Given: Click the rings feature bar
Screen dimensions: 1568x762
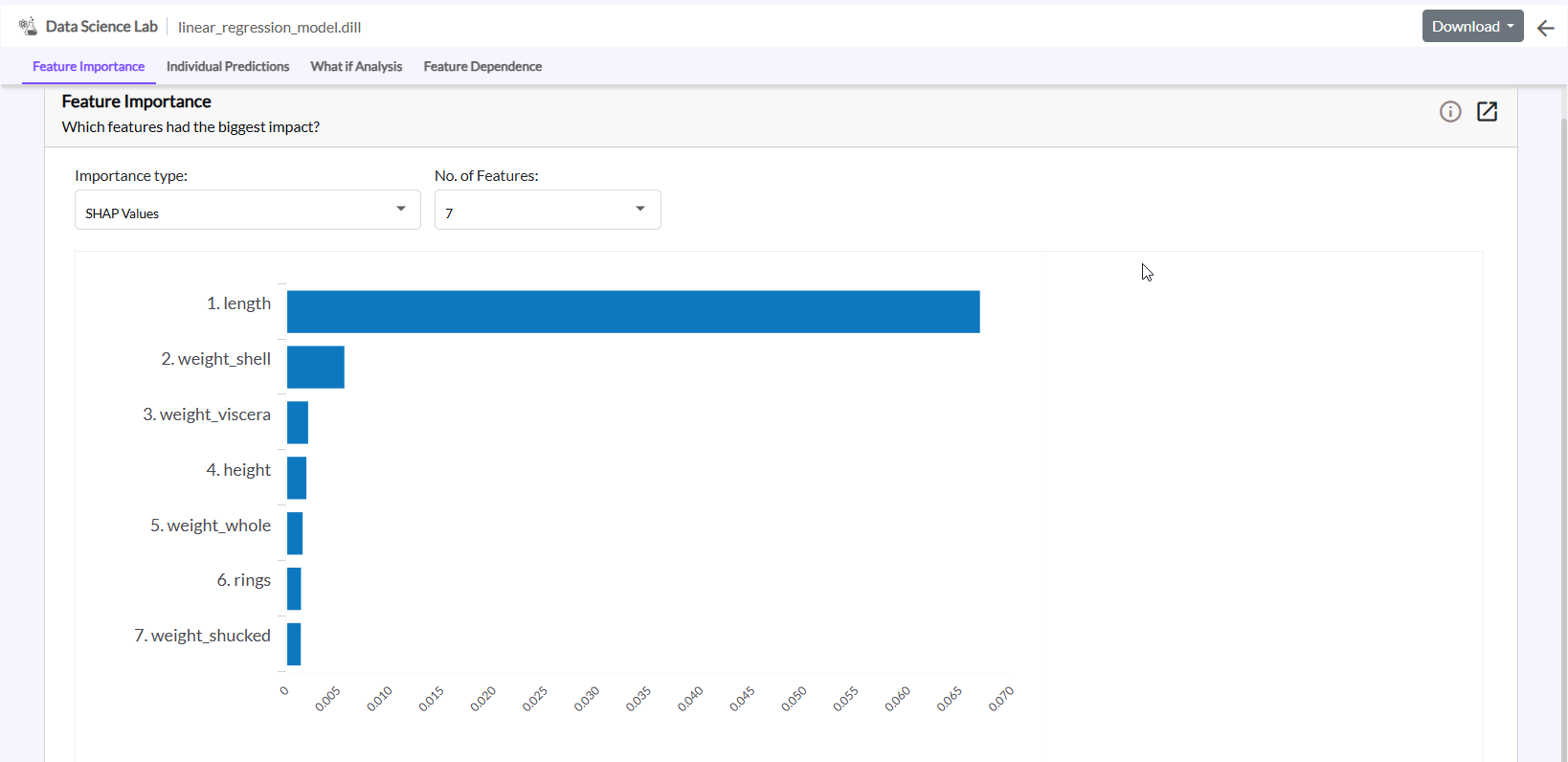Looking at the screenshot, I should click(294, 589).
